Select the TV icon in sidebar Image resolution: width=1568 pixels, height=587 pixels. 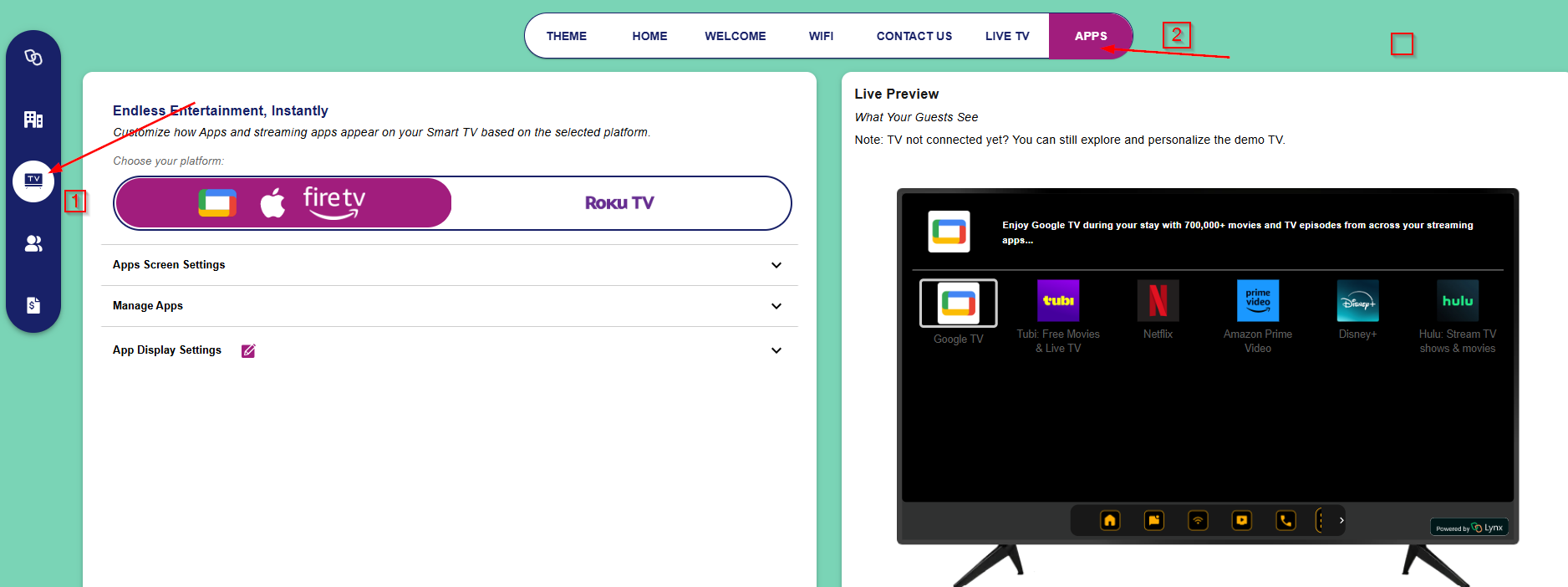pos(33,181)
